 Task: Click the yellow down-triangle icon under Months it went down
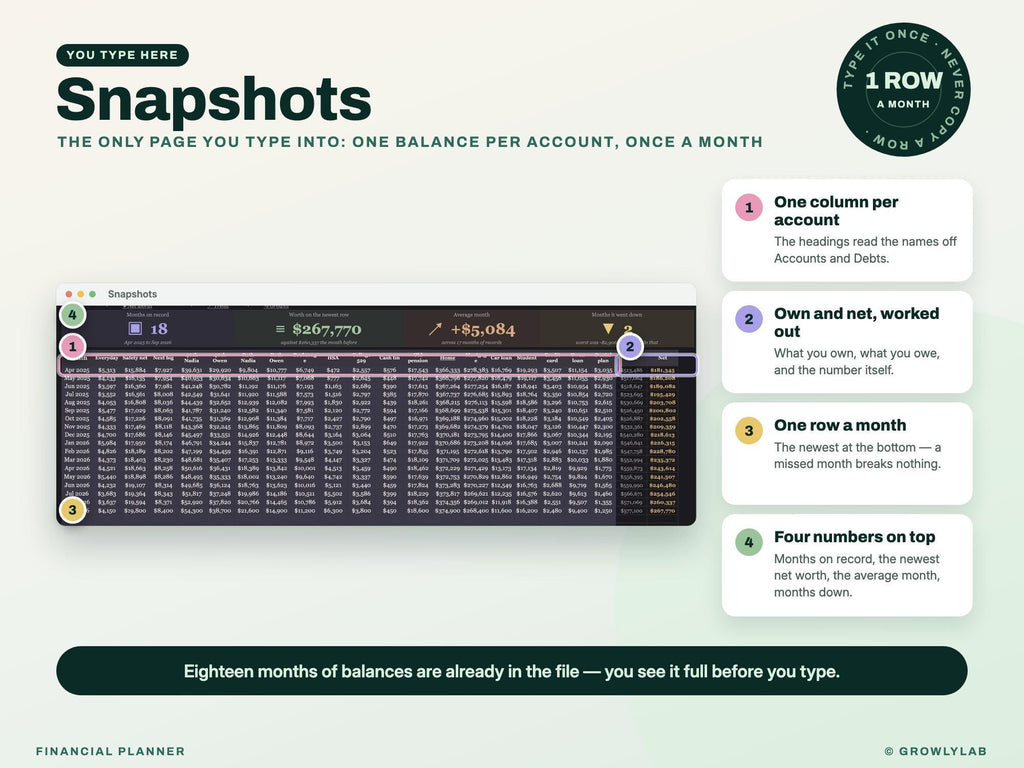coord(608,328)
